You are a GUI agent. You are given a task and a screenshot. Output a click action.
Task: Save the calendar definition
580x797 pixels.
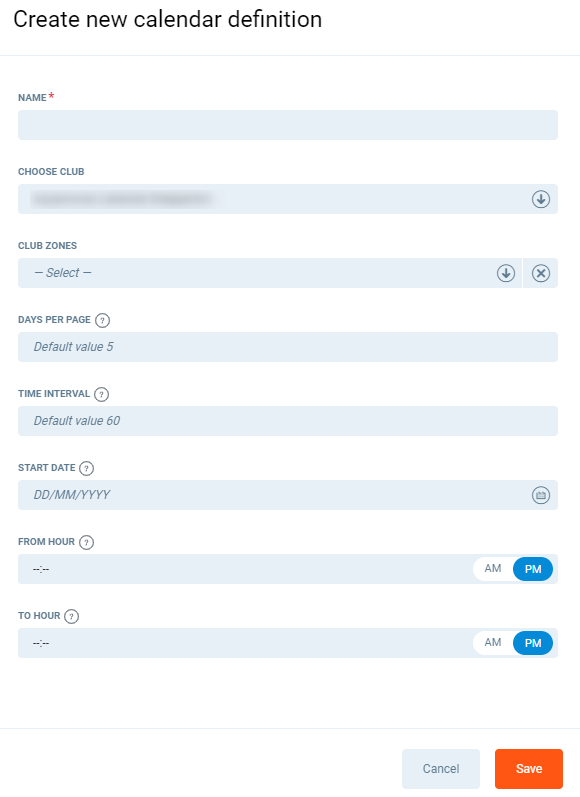[529, 769]
